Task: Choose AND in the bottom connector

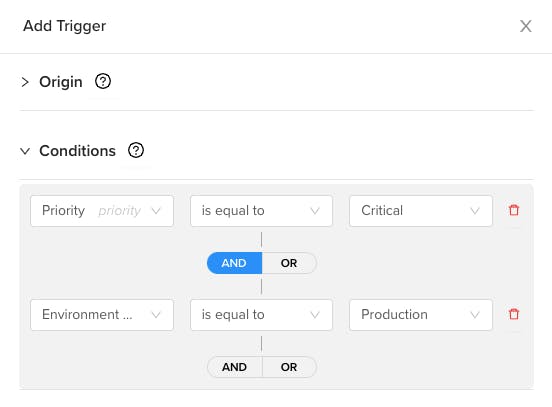Action: (234, 367)
